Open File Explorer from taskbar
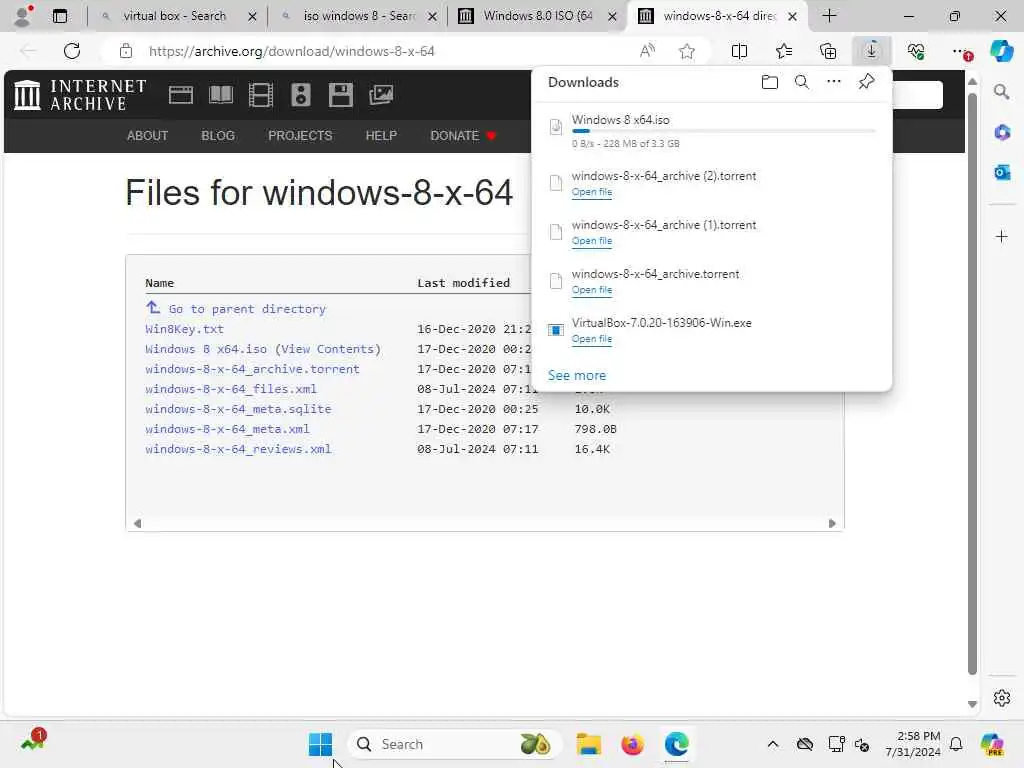 tap(588, 744)
